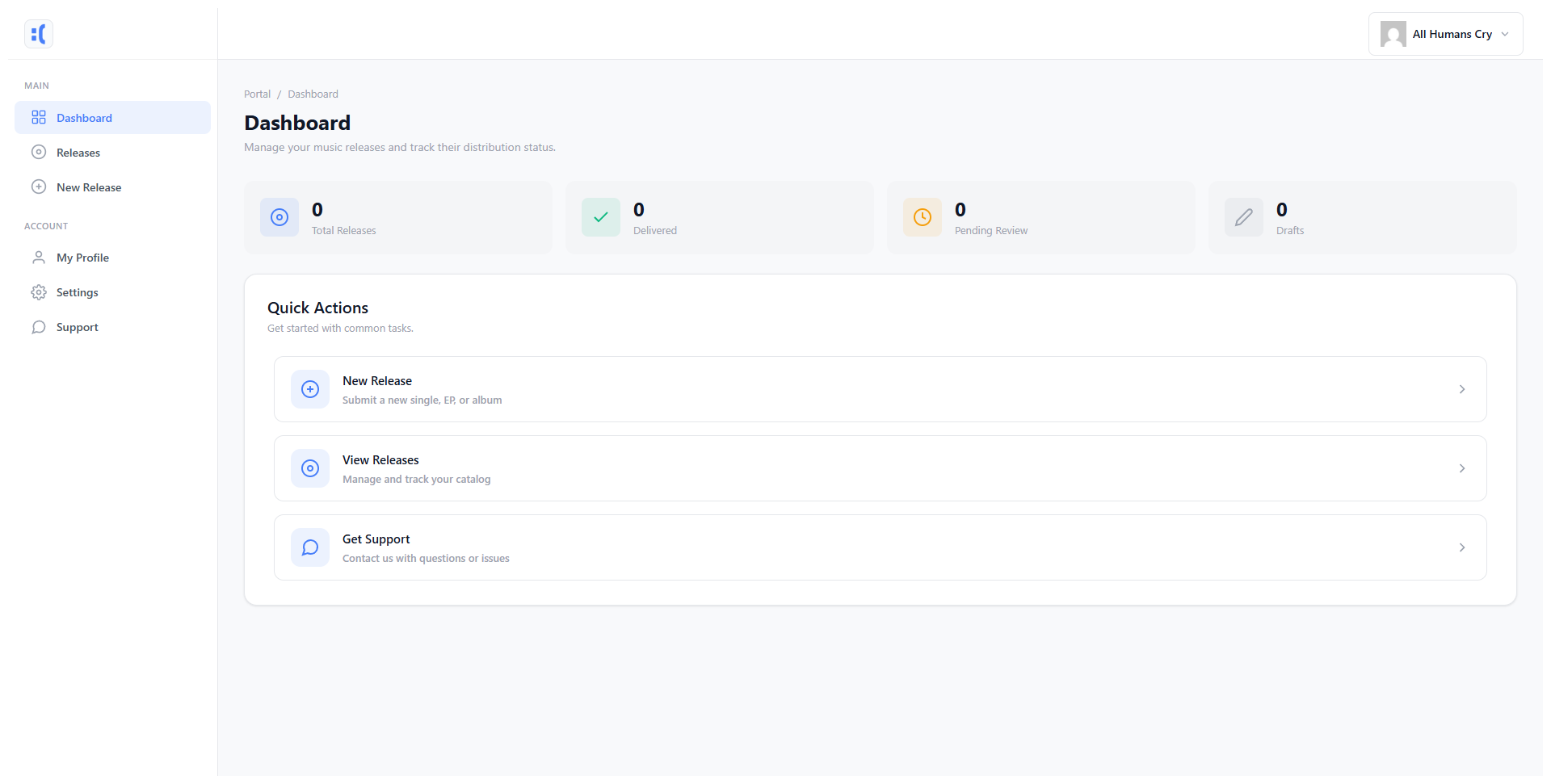Viewport: 1551px width, 784px height.
Task: Open the Portal breadcrumb link
Action: (257, 94)
